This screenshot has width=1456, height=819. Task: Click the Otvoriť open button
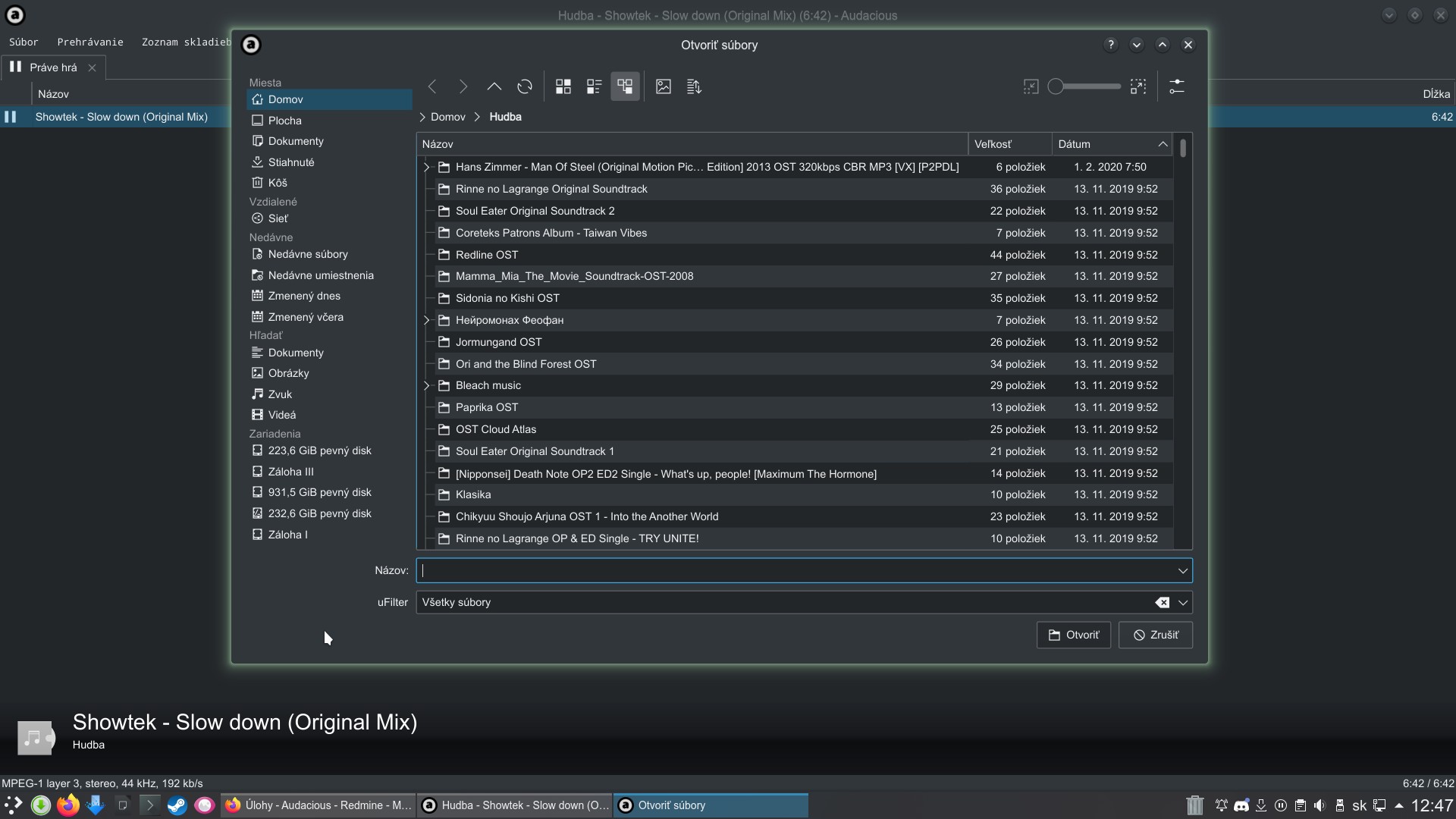tap(1073, 635)
